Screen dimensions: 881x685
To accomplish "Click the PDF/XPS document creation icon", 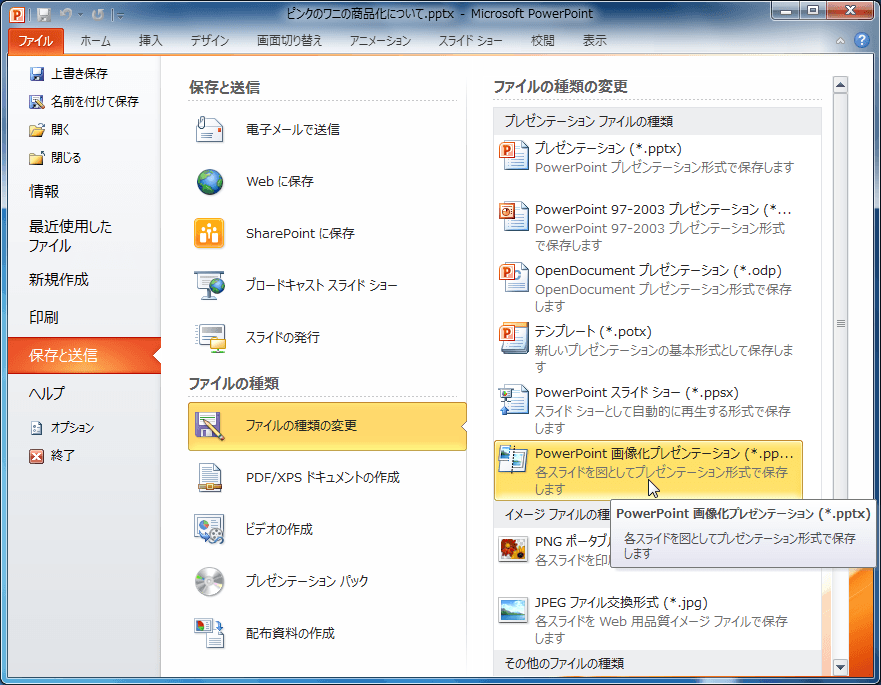I will coord(210,478).
